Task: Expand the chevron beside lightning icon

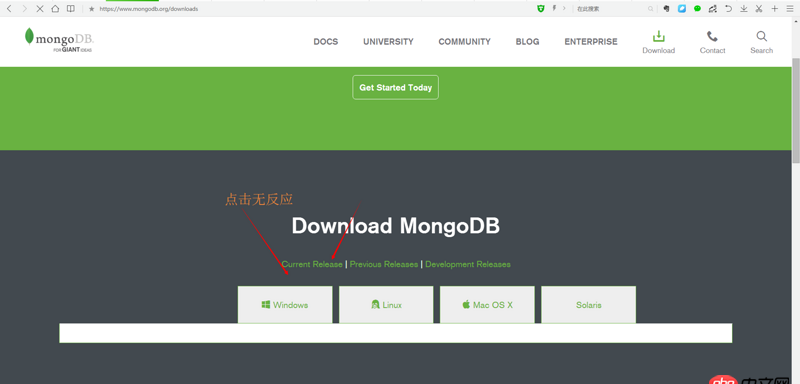Action: tap(564, 9)
